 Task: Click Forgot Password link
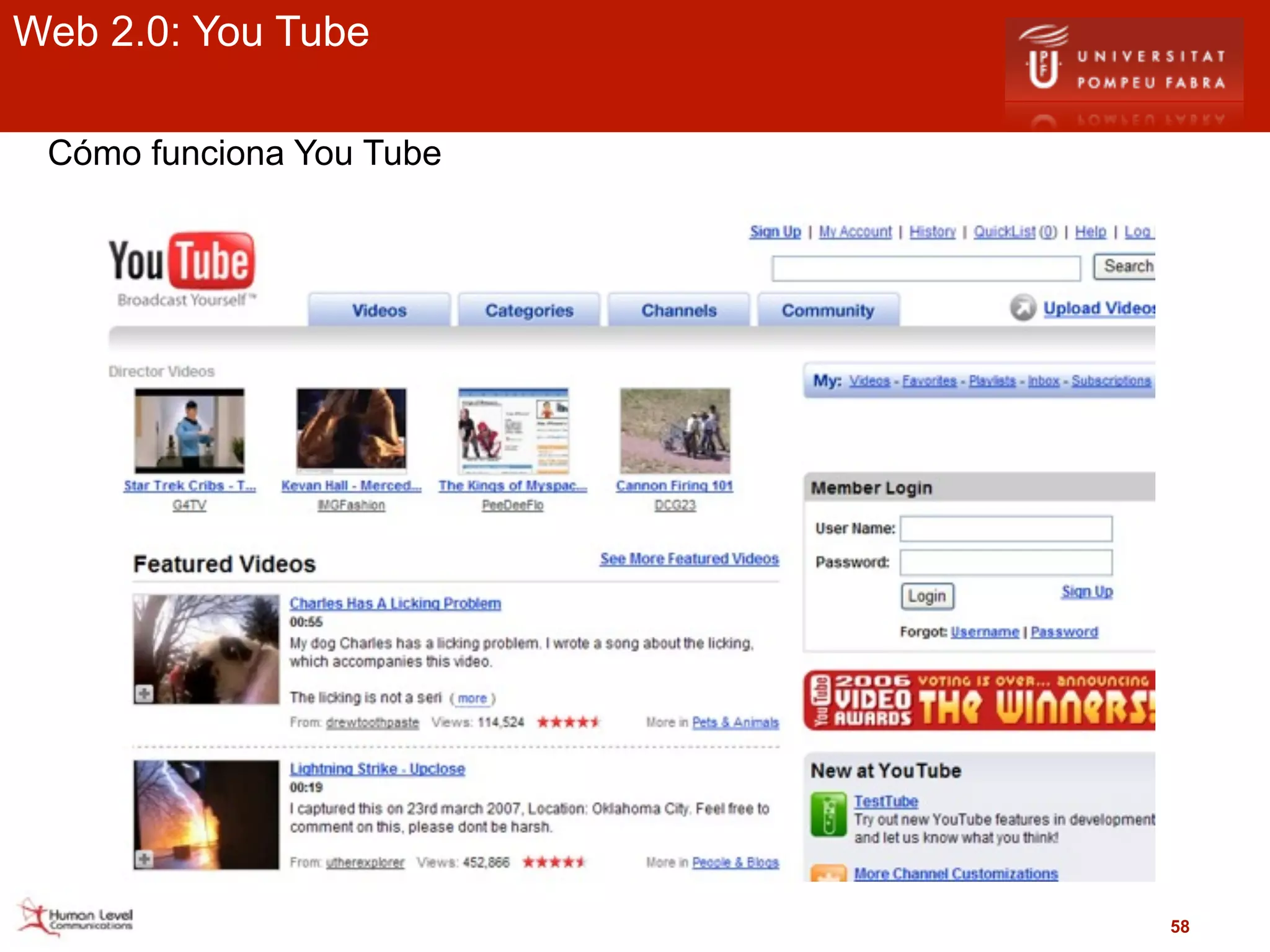[x=1064, y=632]
